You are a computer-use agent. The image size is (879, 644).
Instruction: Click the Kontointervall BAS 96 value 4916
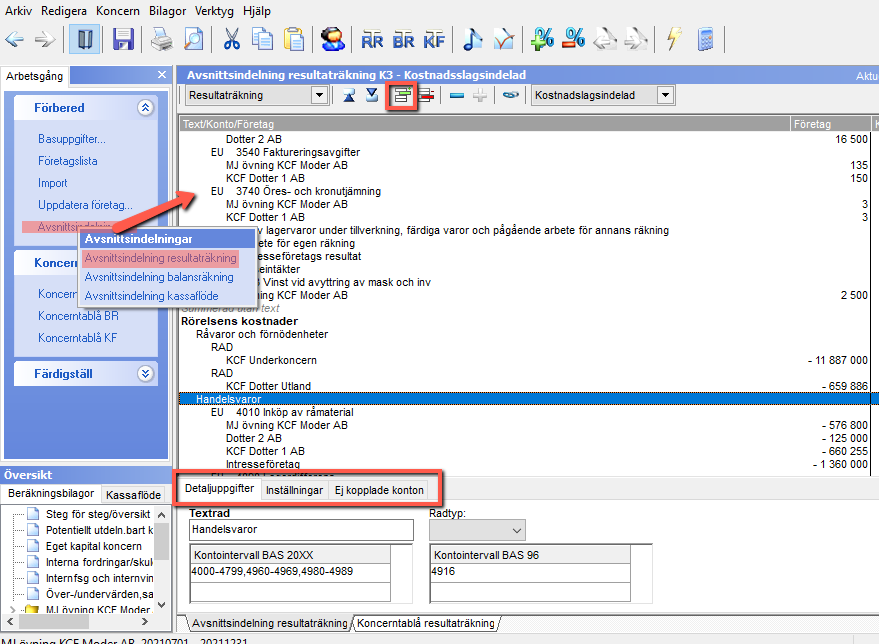530,572
